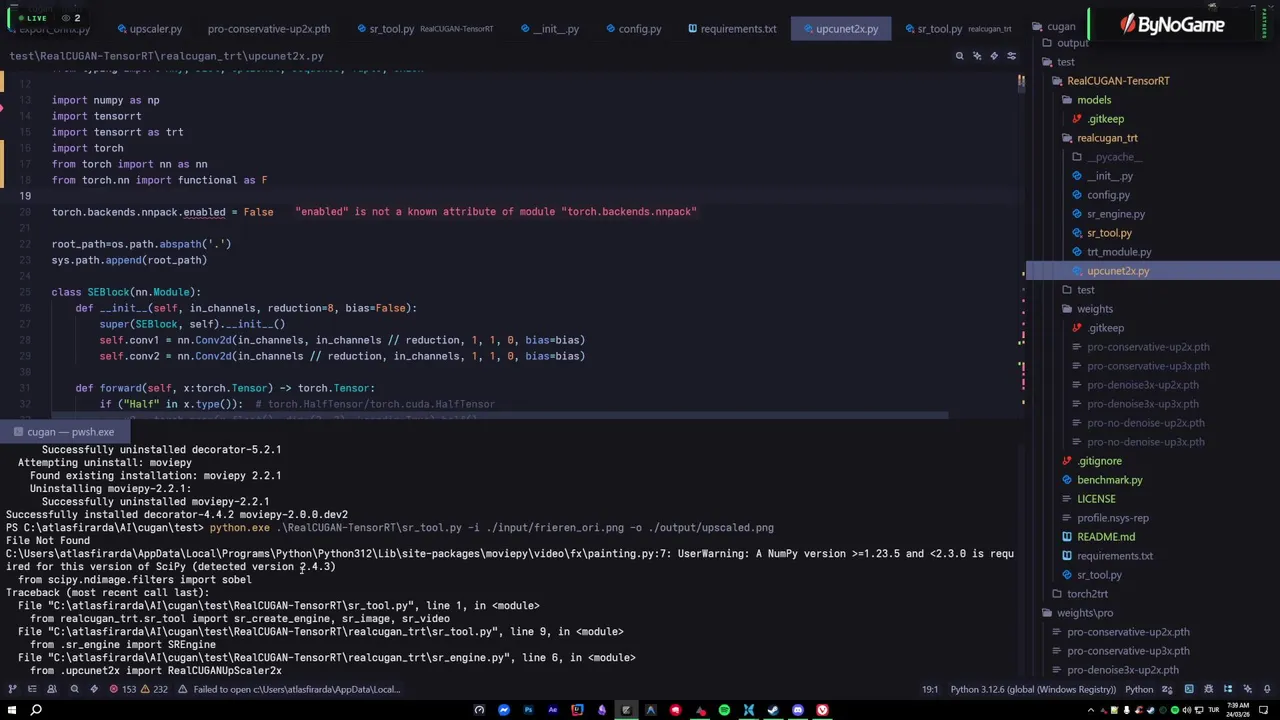This screenshot has height=720, width=1280.
Task: Open the debugger bug icon in status bar
Action: [1208, 689]
